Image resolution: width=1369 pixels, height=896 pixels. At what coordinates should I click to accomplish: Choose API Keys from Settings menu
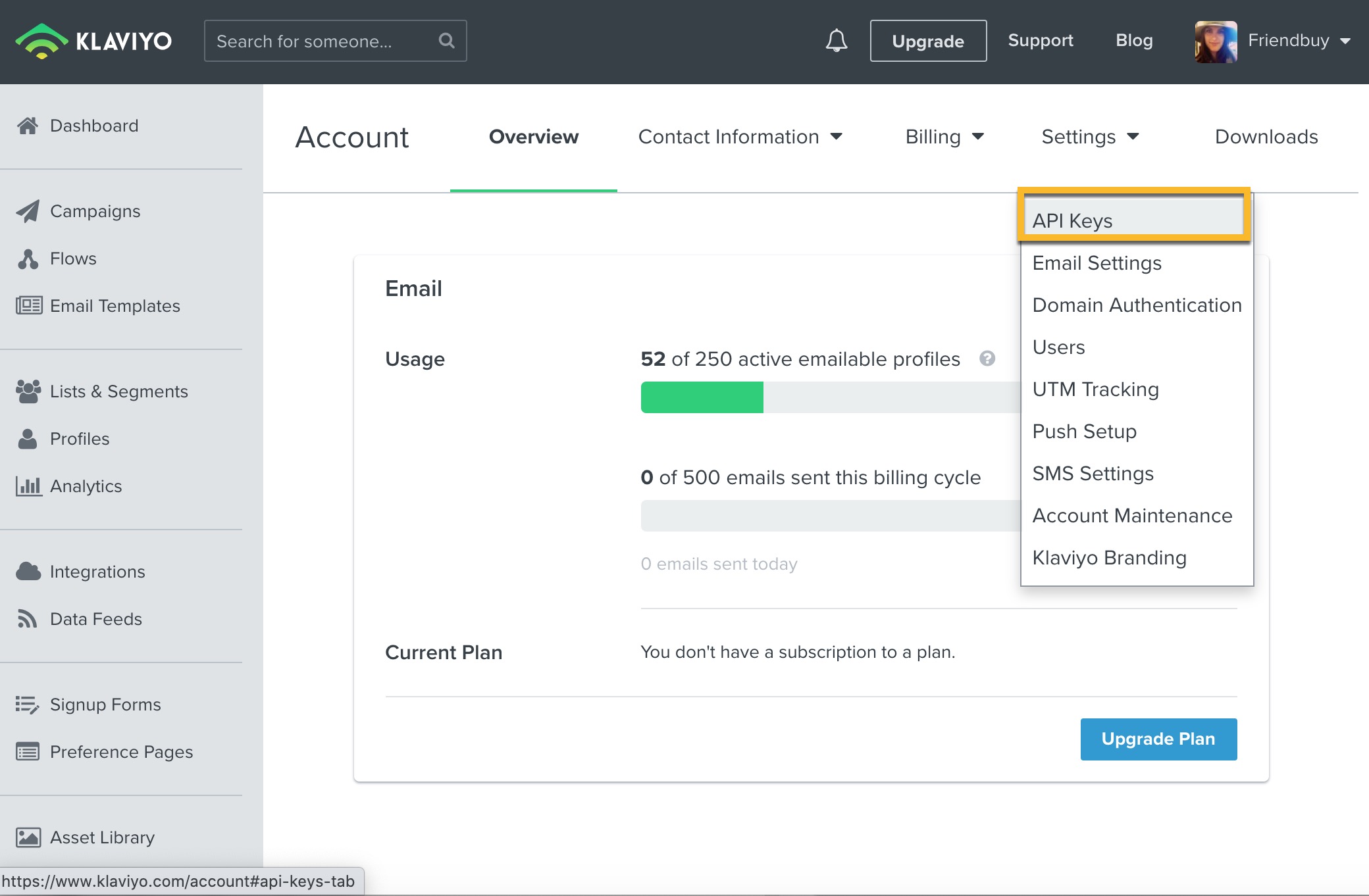coord(1133,221)
